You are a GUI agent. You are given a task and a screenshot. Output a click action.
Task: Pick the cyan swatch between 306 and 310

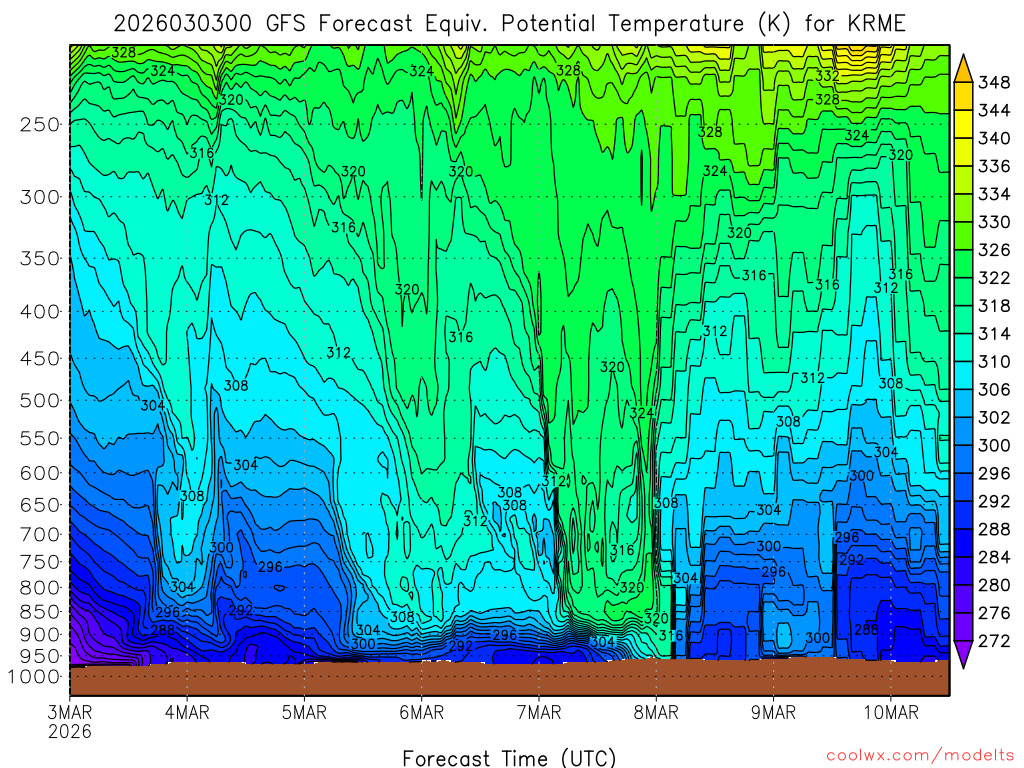pyautogui.click(x=963, y=376)
